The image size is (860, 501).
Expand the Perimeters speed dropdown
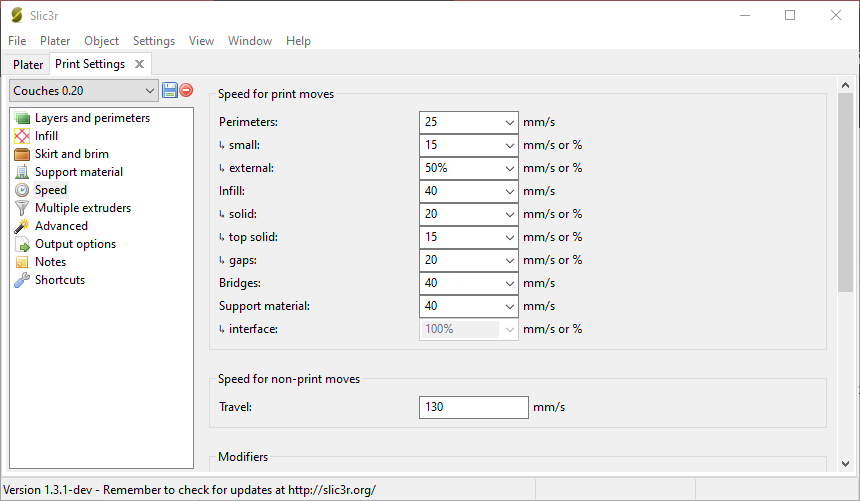(510, 122)
